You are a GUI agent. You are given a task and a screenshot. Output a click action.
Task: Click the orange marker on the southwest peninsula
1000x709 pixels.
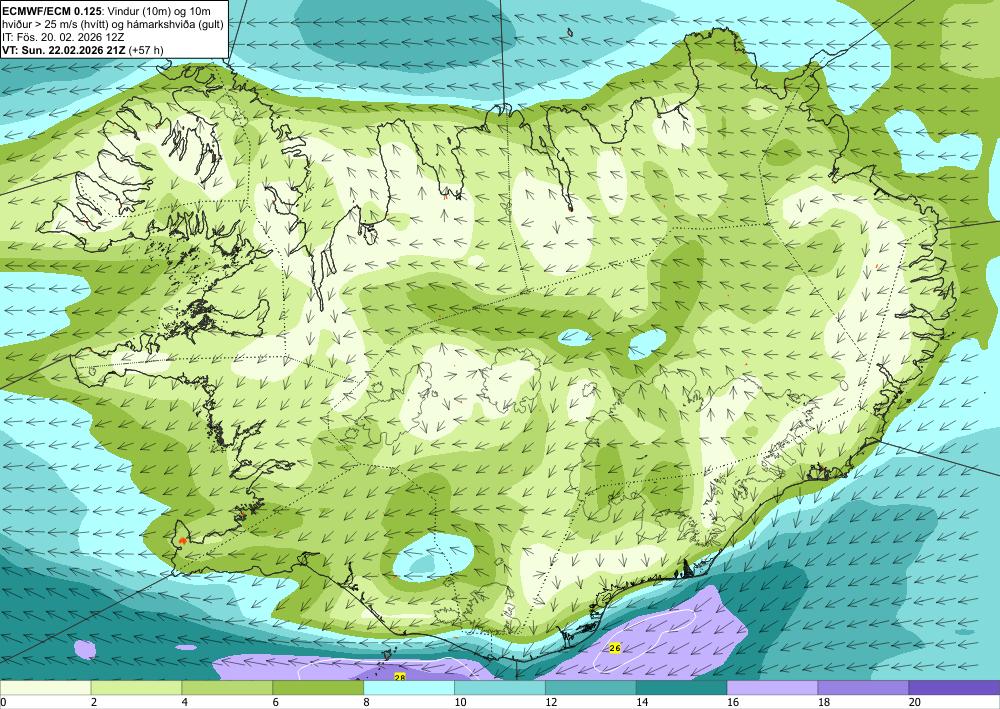[x=182, y=540]
